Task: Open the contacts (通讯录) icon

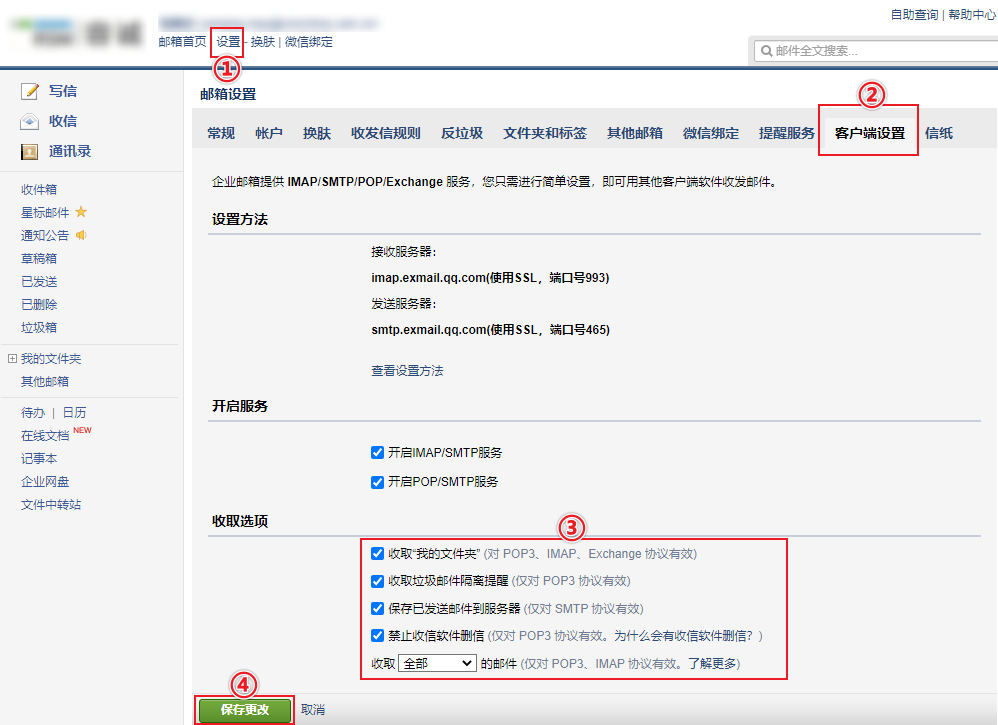Action: coord(31,152)
